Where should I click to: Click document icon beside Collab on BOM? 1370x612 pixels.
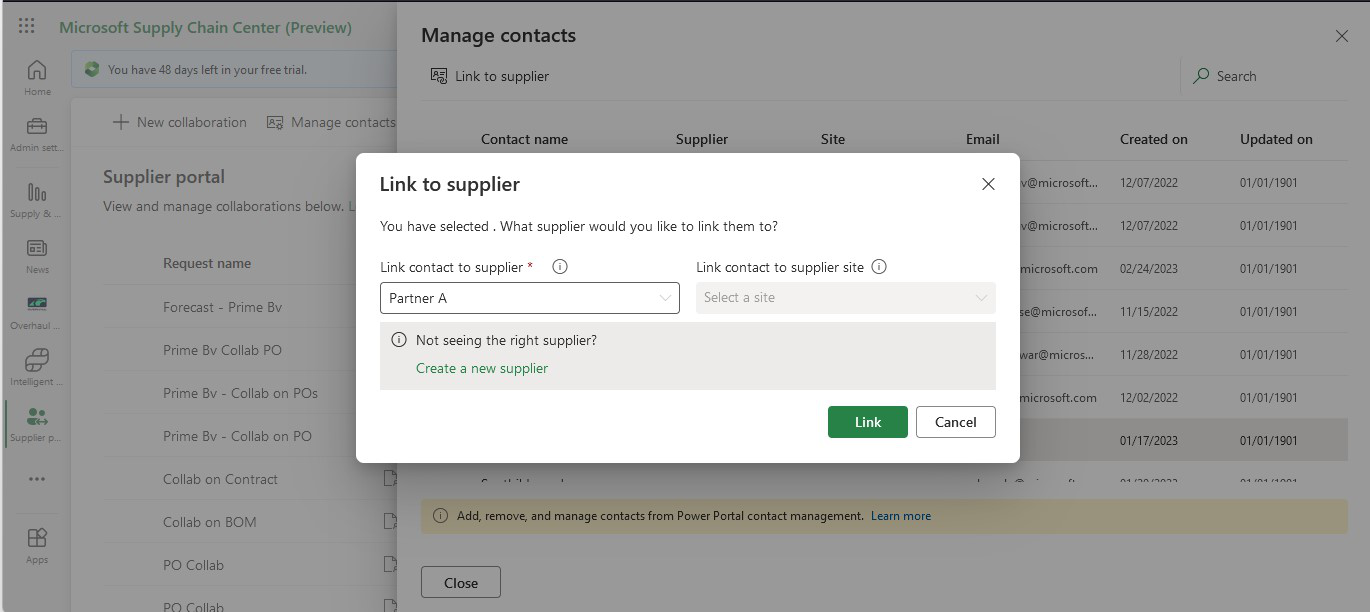click(391, 522)
